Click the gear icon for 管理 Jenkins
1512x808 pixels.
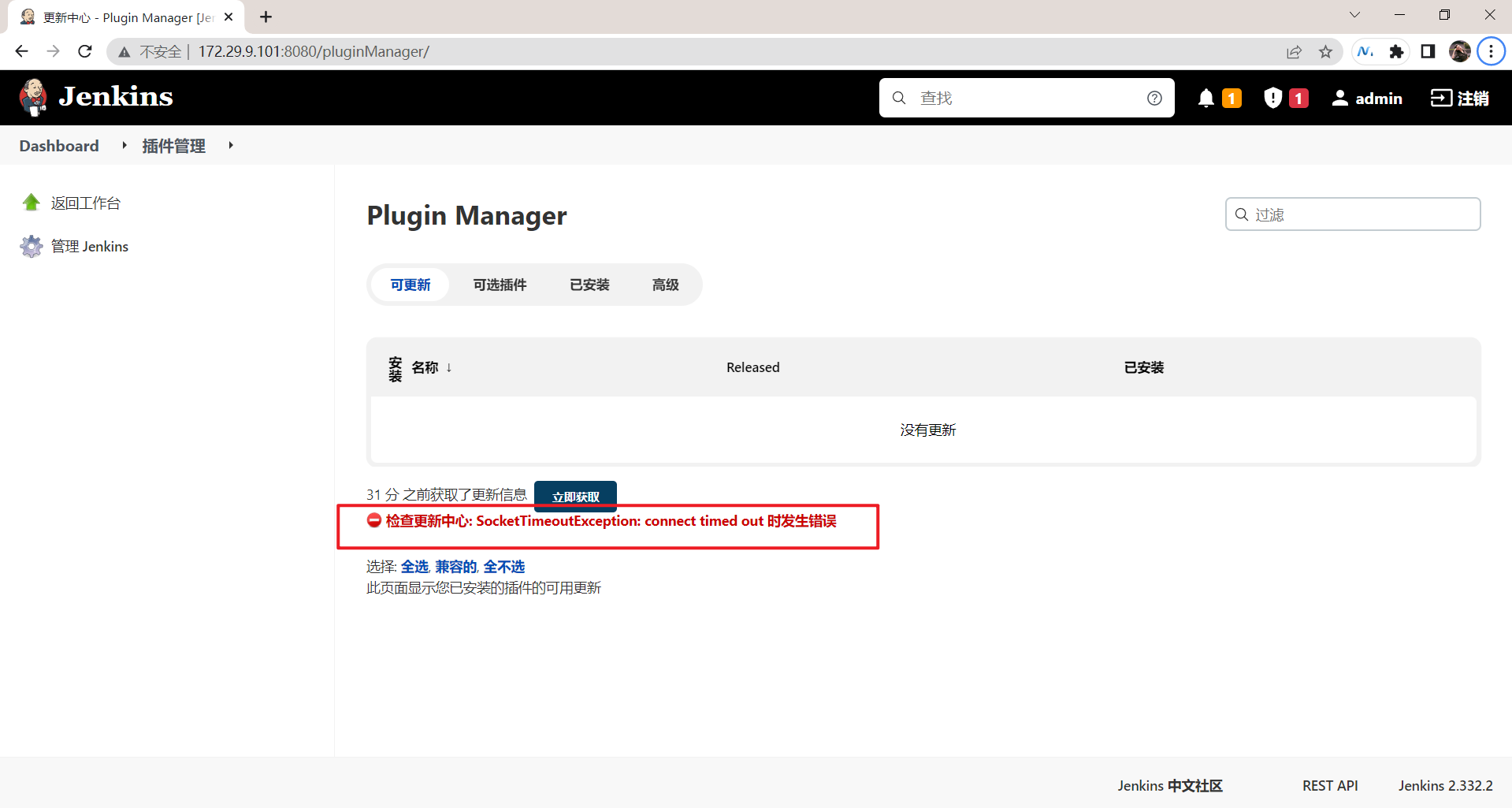32,247
